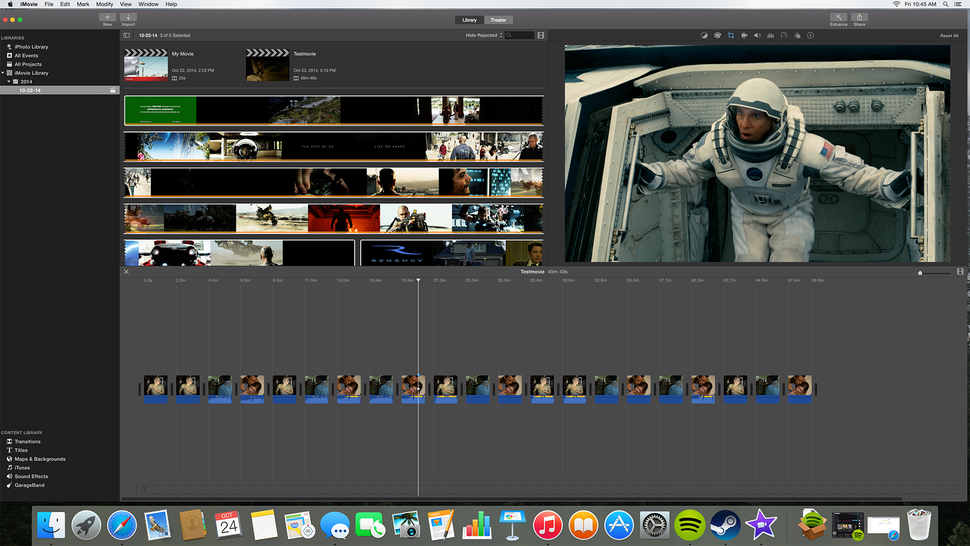Open the timeline filmstrip appearance settings
The image size is (970, 546).
click(x=960, y=271)
